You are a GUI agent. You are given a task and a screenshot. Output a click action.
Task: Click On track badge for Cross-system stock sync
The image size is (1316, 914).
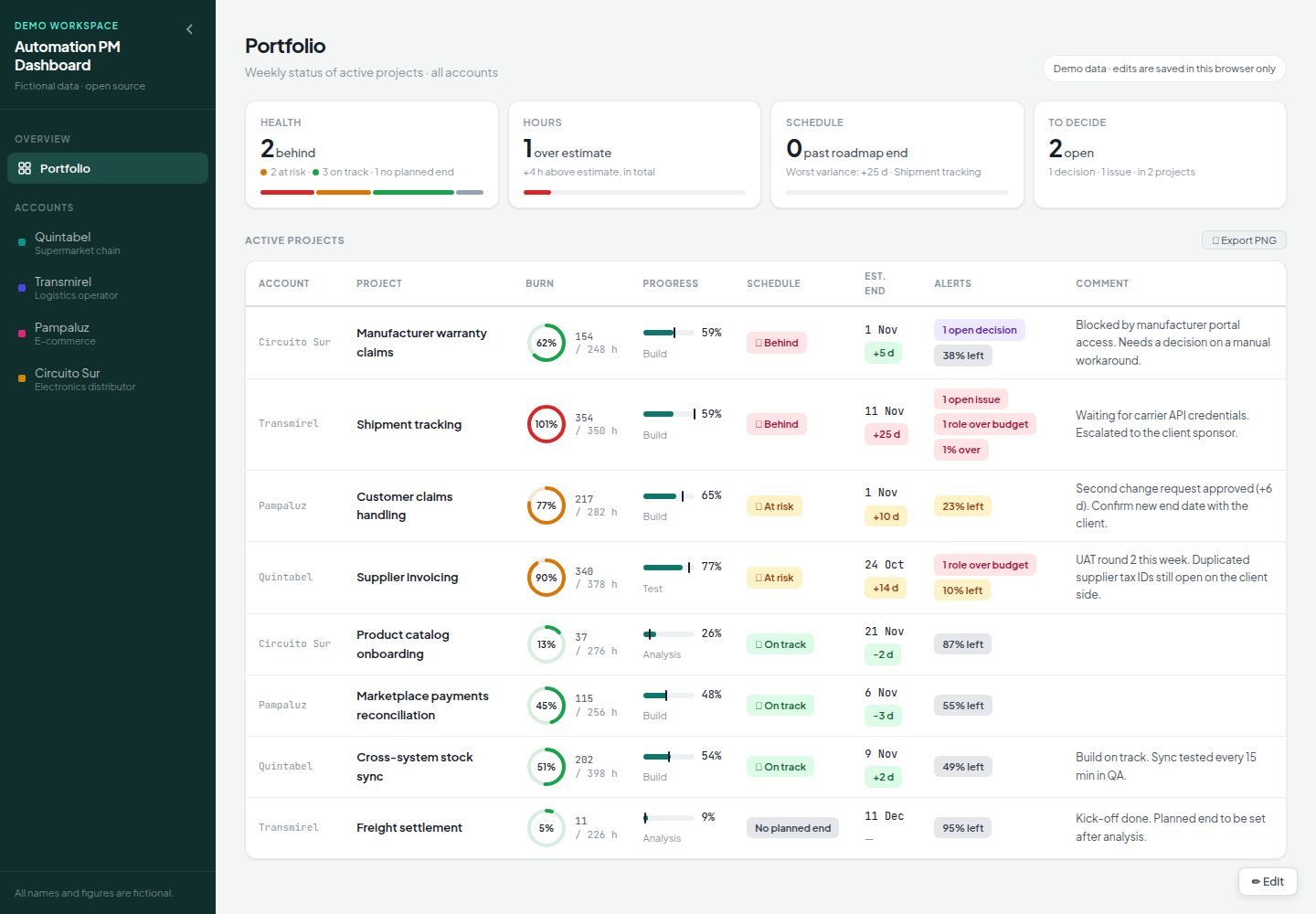click(780, 767)
